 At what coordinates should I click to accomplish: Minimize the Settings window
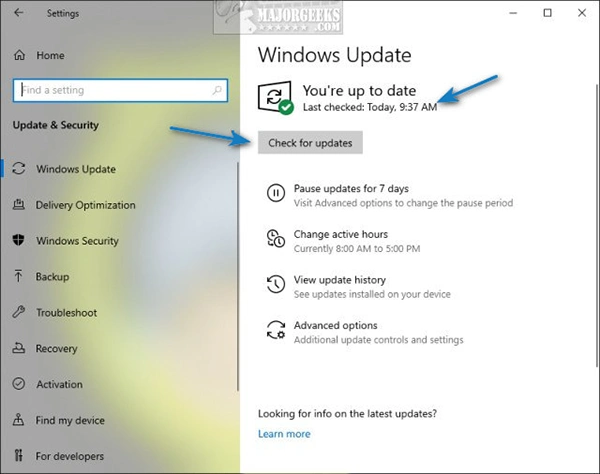(x=513, y=13)
